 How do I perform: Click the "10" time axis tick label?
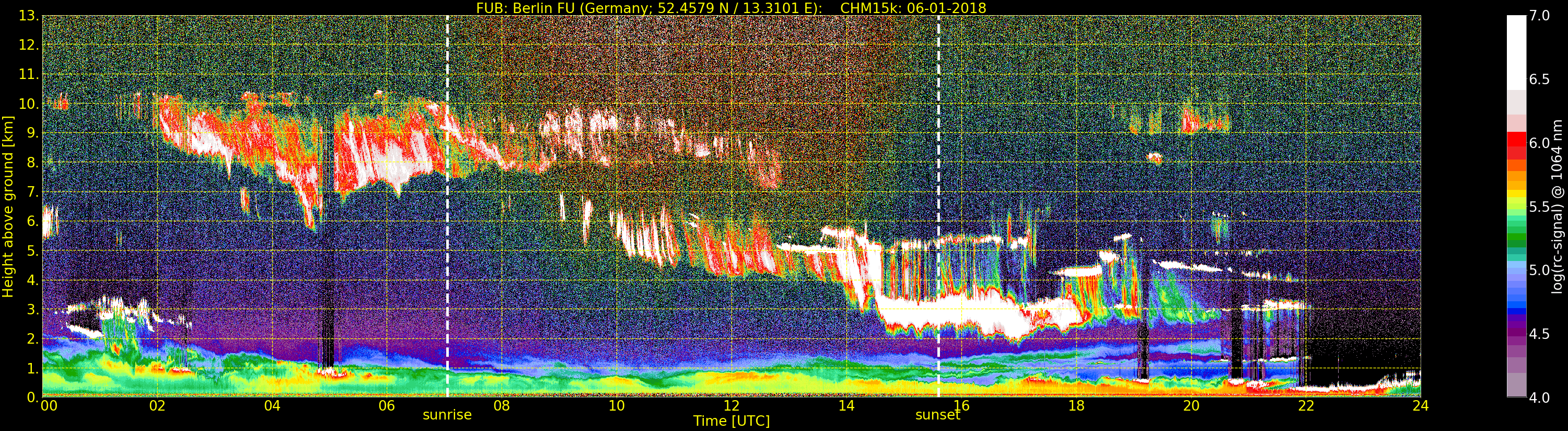617,405
